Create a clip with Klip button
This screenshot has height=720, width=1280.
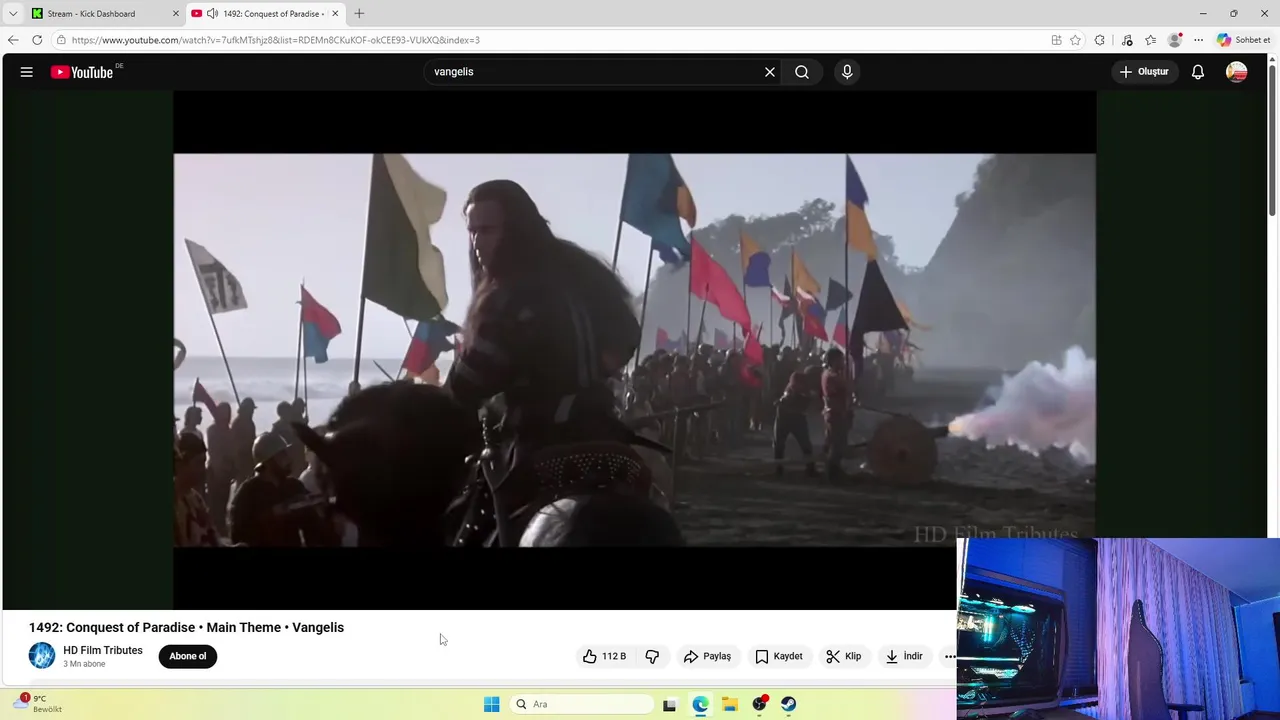pos(844,656)
